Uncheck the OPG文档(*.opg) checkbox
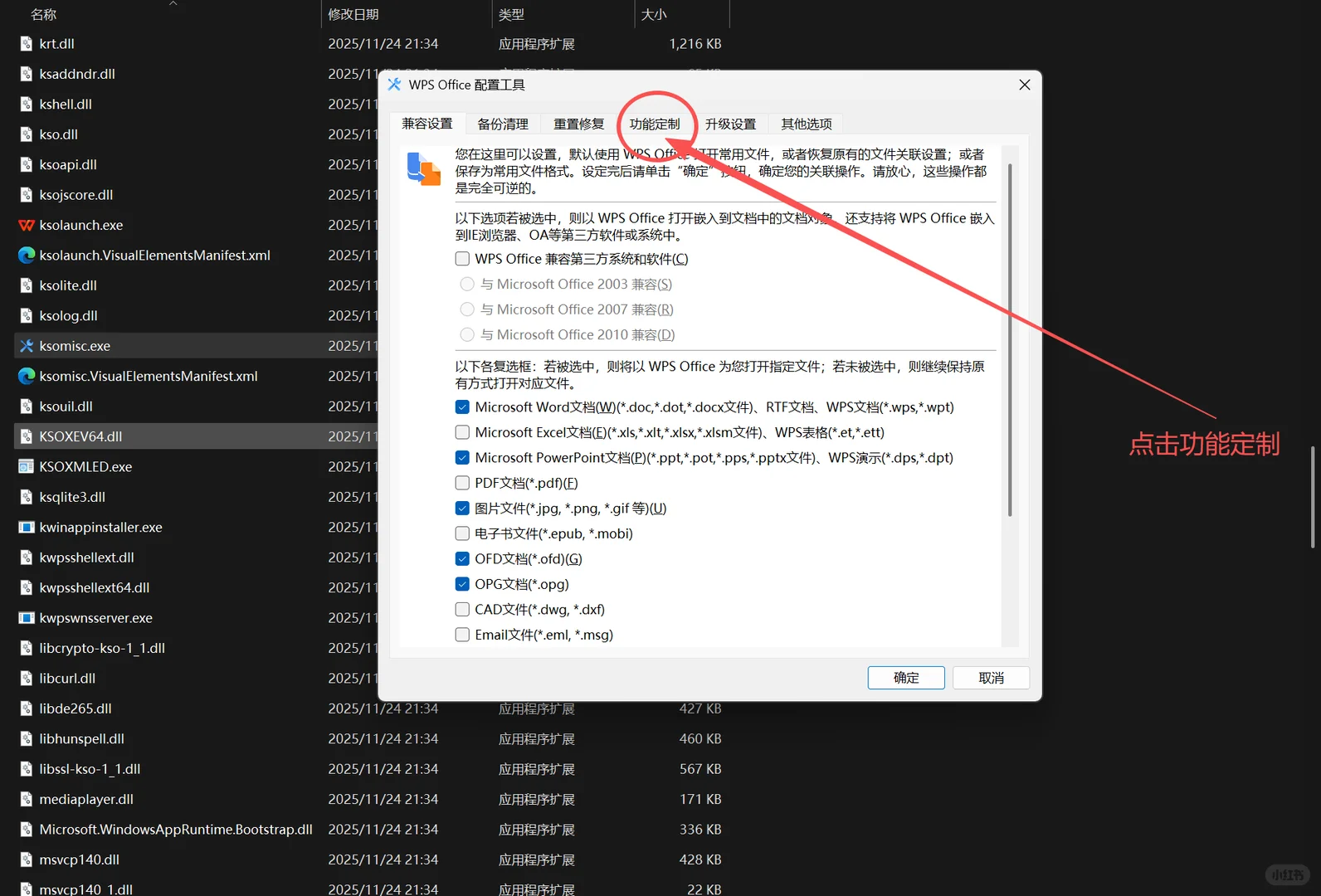 pyautogui.click(x=462, y=584)
